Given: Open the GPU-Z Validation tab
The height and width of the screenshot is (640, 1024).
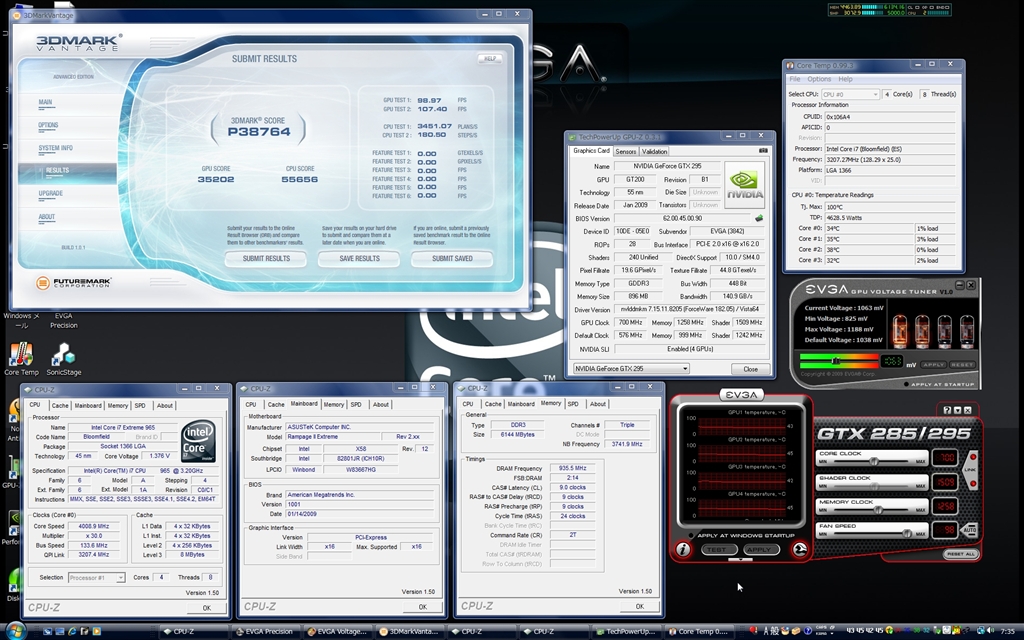Looking at the screenshot, I should (x=654, y=152).
